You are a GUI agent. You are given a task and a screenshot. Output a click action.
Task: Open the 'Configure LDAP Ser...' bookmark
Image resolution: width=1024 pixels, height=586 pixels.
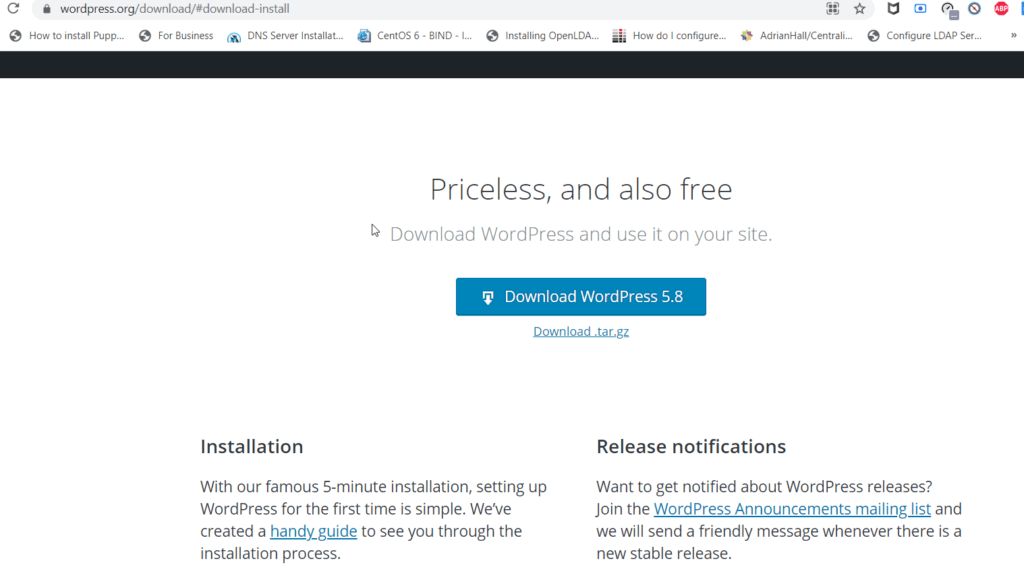(925, 36)
